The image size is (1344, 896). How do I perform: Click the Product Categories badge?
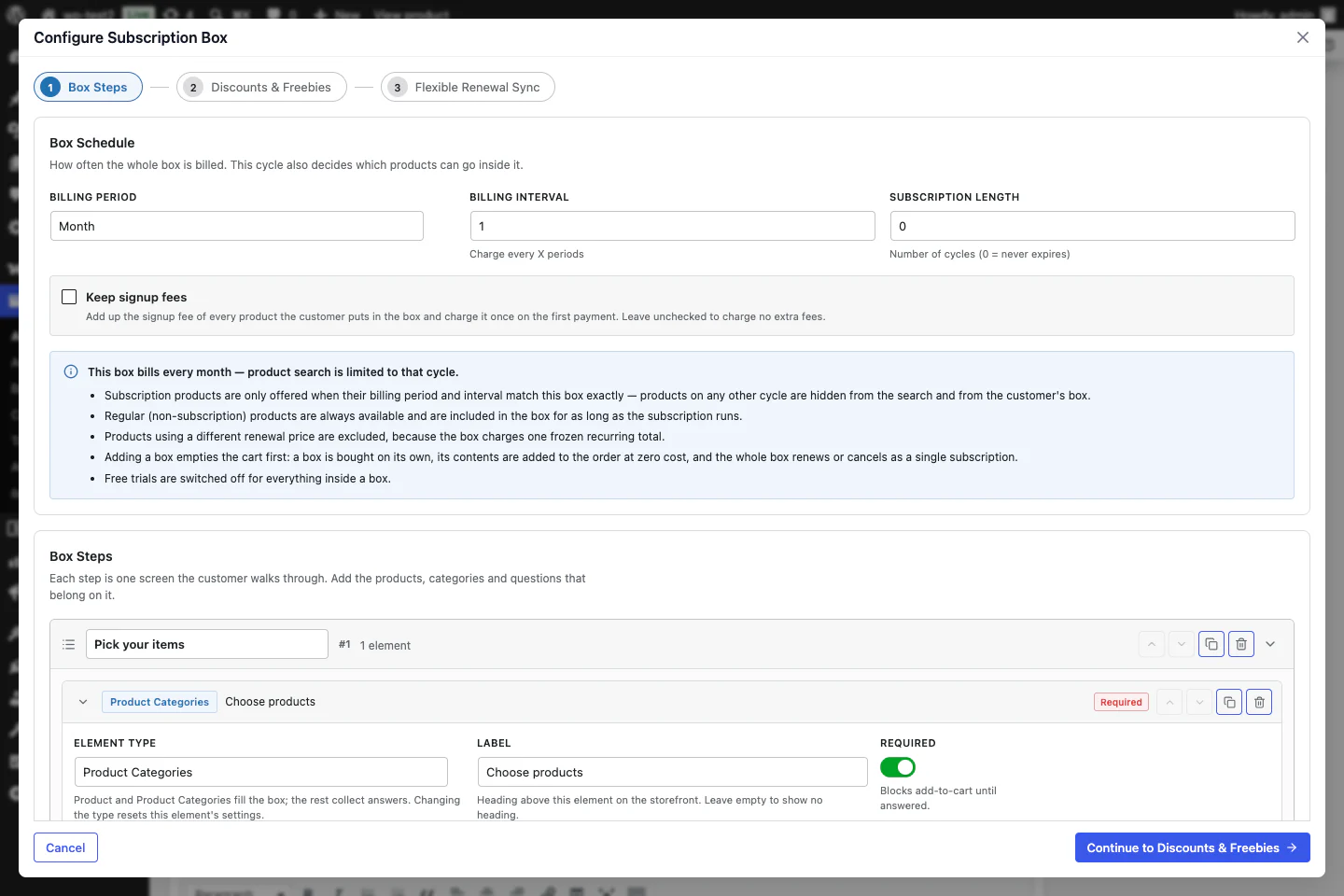(x=160, y=702)
